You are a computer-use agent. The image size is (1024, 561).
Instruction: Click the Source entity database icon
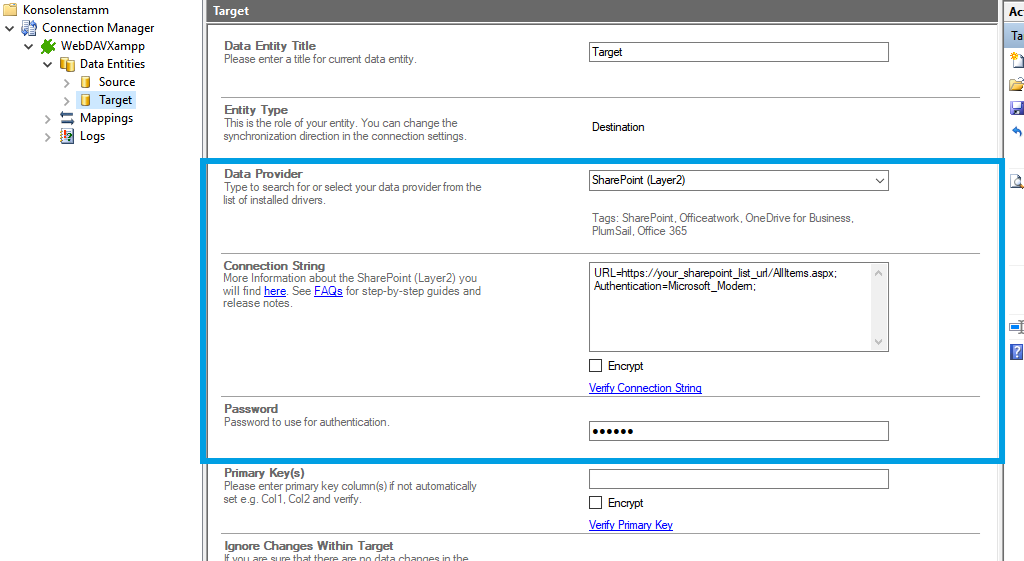[86, 82]
